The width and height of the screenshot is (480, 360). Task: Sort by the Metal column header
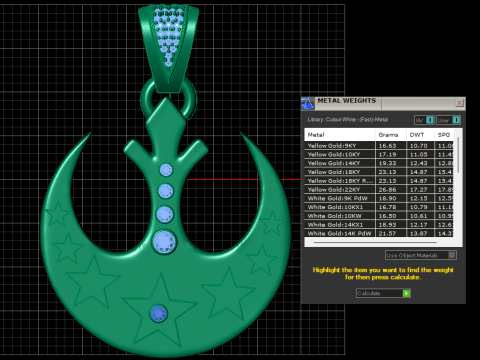340,135
